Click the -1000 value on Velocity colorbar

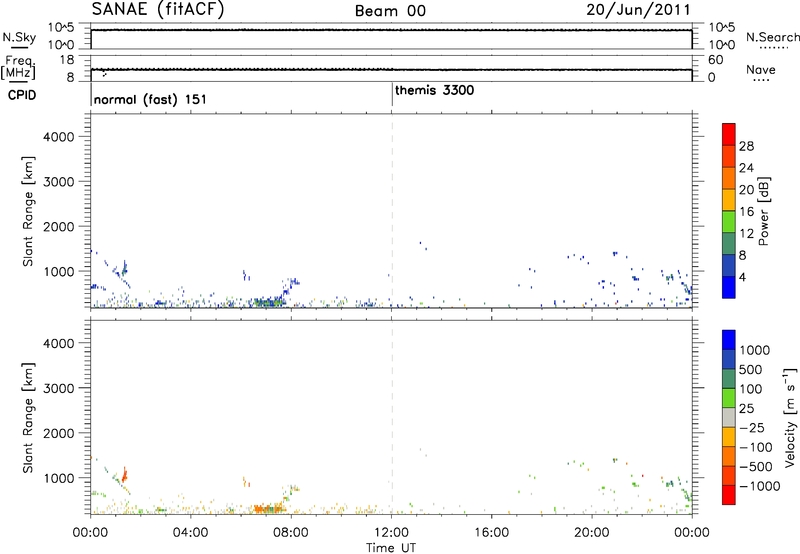(x=759, y=486)
